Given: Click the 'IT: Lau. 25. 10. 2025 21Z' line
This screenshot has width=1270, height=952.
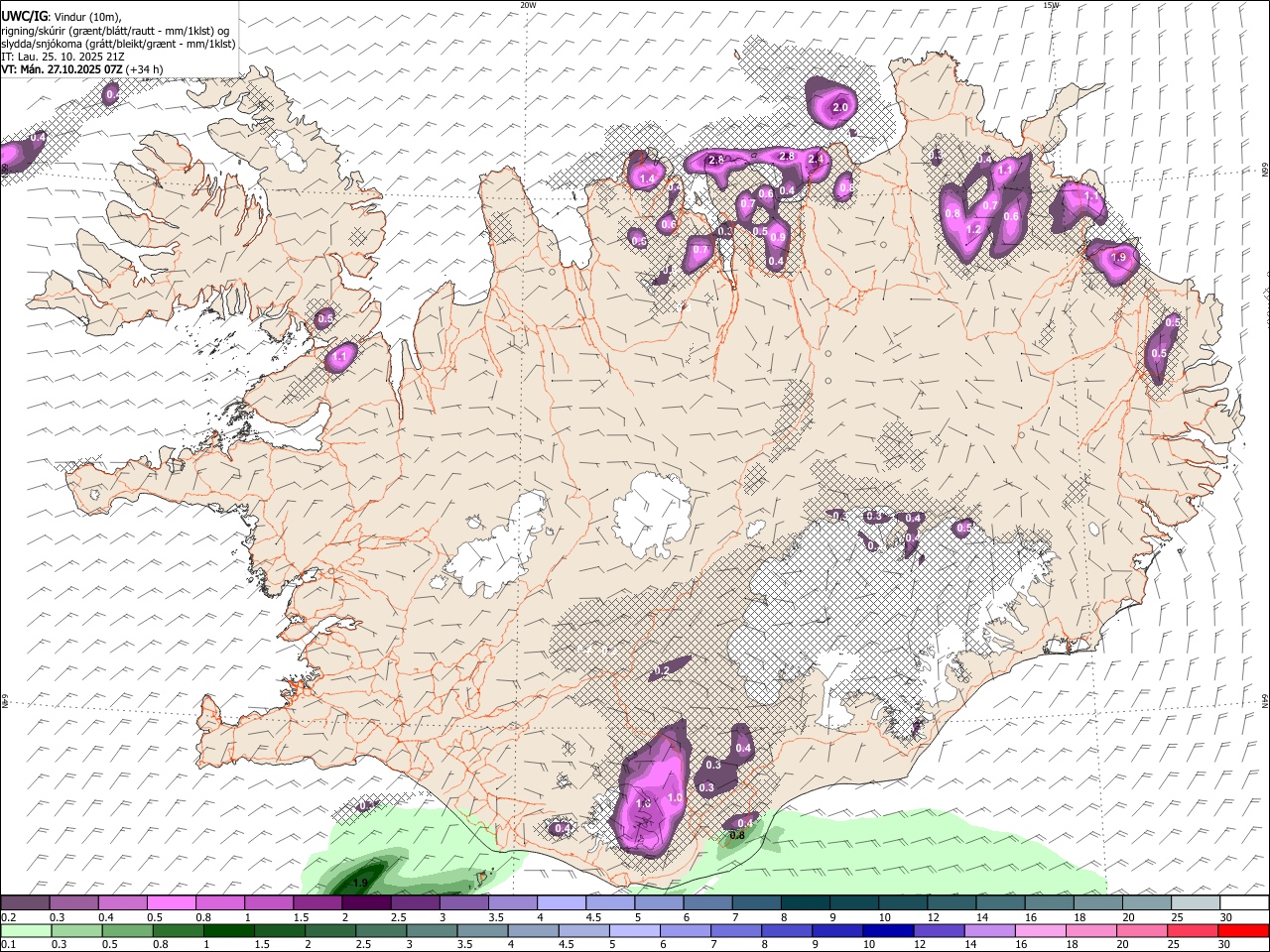Looking at the screenshot, I should click(x=63, y=57).
